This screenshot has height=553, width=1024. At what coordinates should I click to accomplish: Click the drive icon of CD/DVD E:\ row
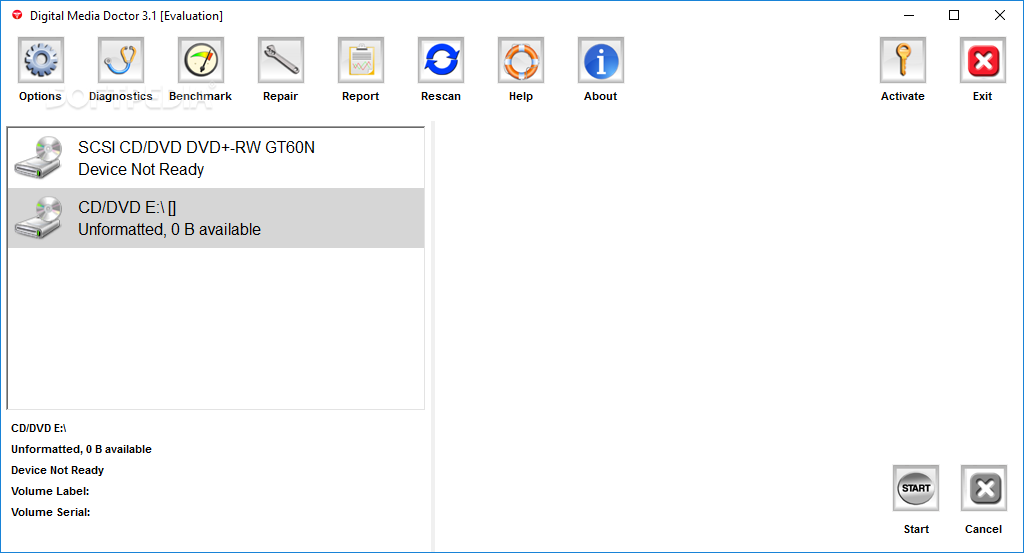(39, 217)
